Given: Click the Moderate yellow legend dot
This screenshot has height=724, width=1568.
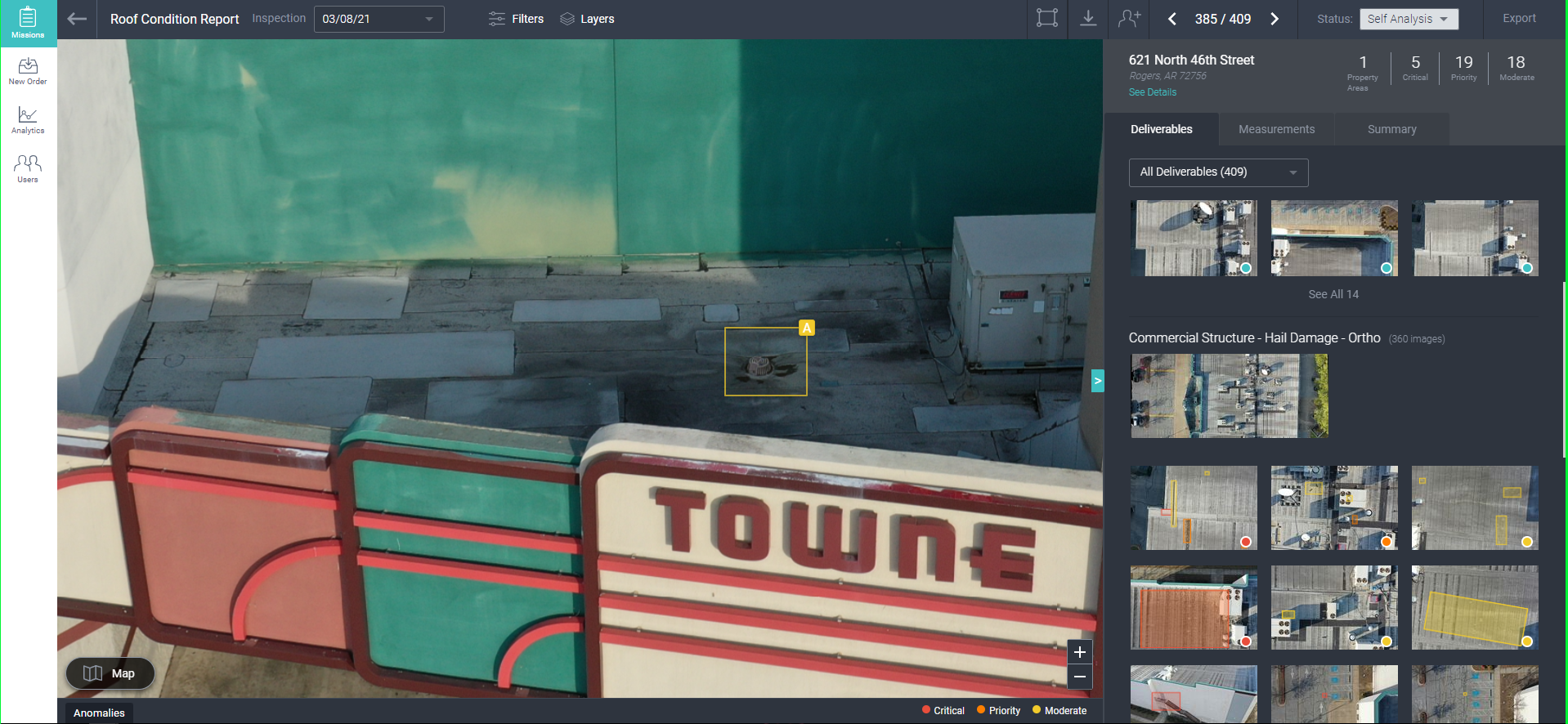Looking at the screenshot, I should coord(1037,710).
